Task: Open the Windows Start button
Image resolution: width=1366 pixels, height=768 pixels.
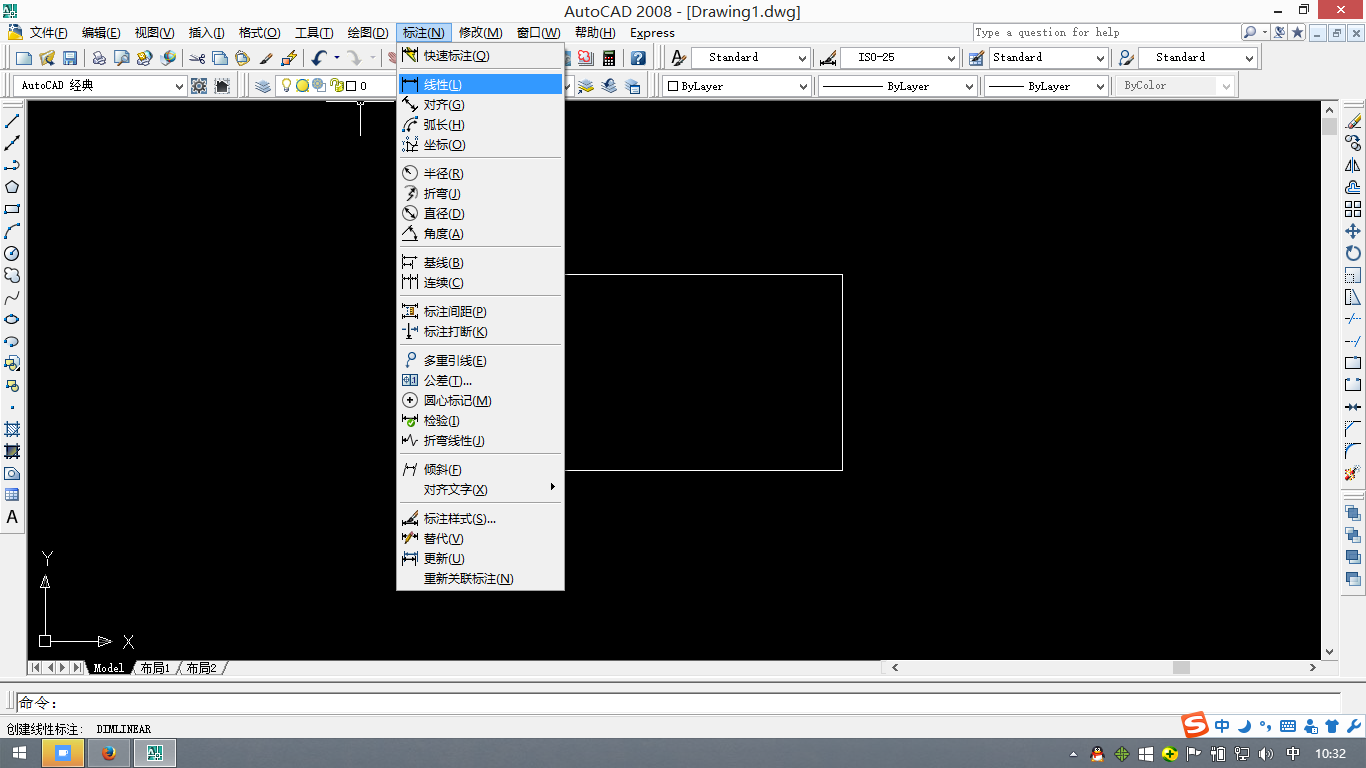Action: click(20, 753)
